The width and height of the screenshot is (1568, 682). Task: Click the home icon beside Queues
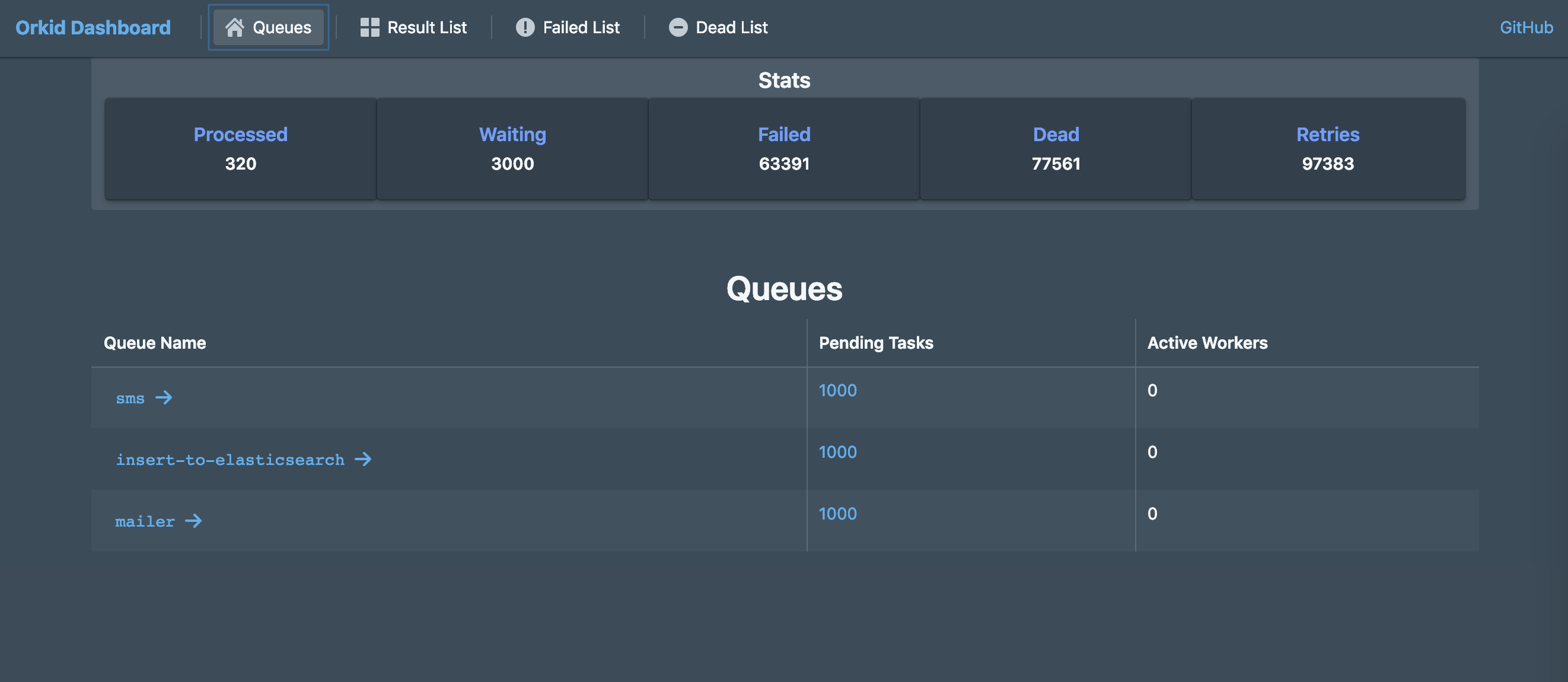click(x=234, y=27)
